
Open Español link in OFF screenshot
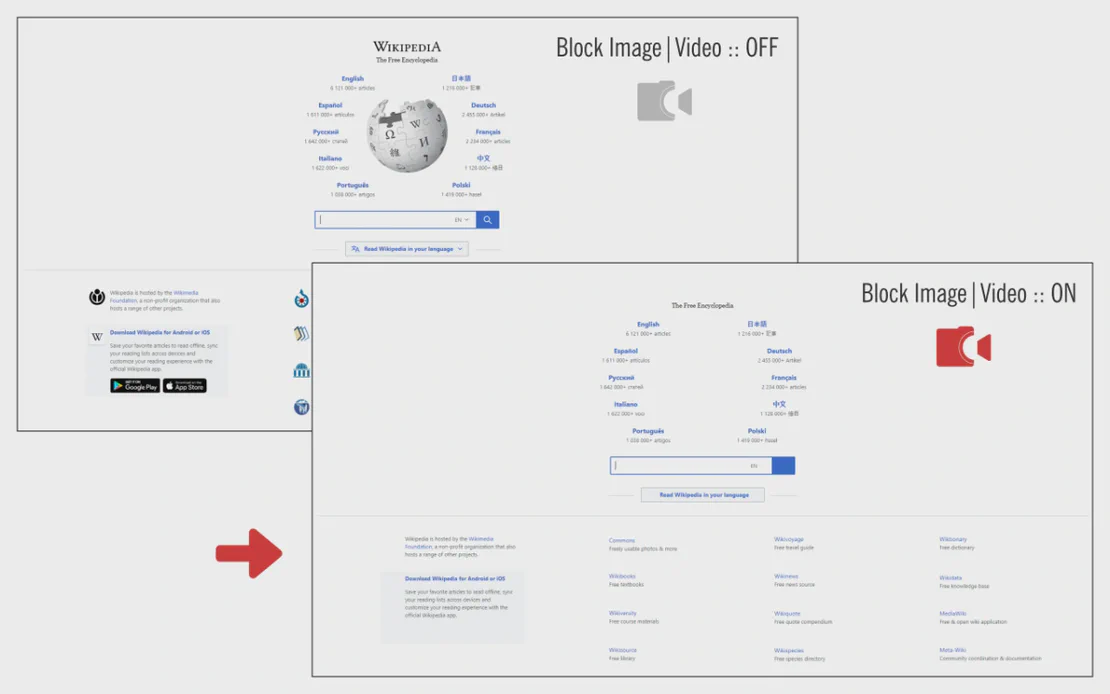click(x=331, y=106)
